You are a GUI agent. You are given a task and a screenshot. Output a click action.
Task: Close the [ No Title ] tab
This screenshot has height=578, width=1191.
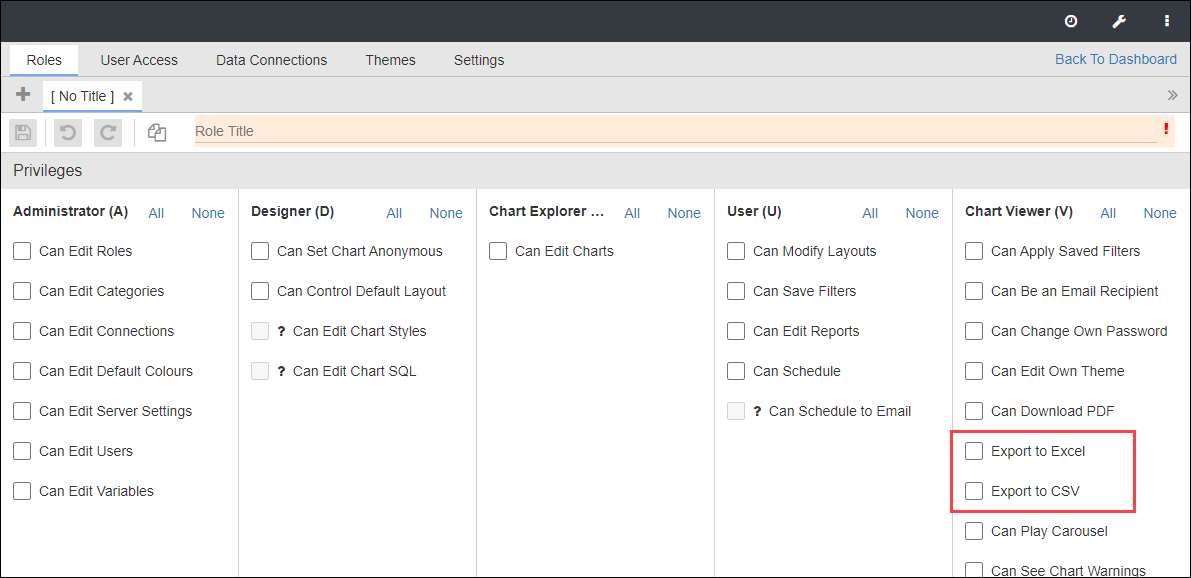coord(127,95)
